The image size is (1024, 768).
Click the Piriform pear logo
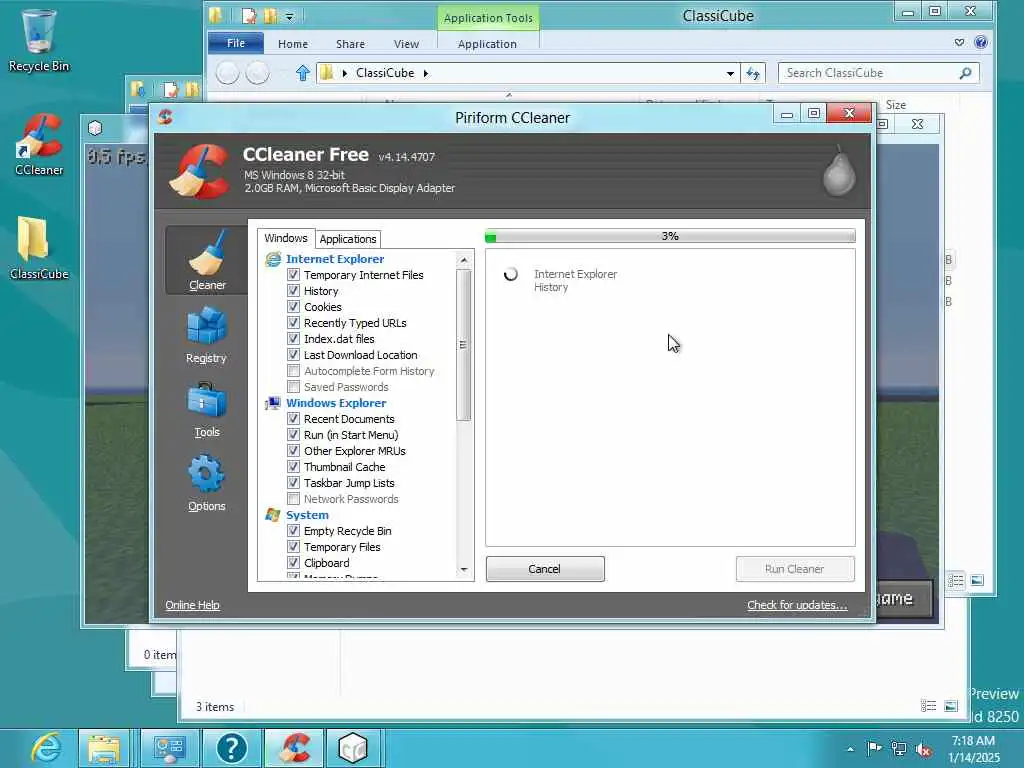tap(839, 171)
